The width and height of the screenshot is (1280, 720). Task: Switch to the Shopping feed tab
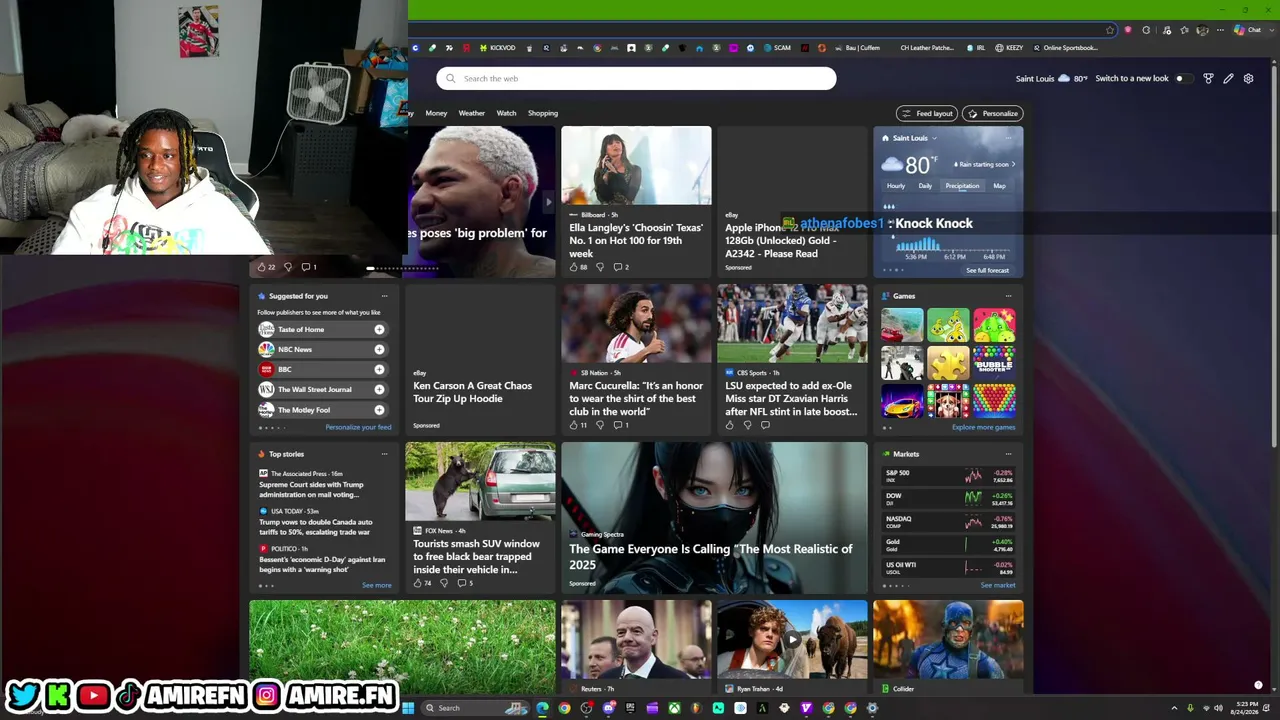click(543, 113)
